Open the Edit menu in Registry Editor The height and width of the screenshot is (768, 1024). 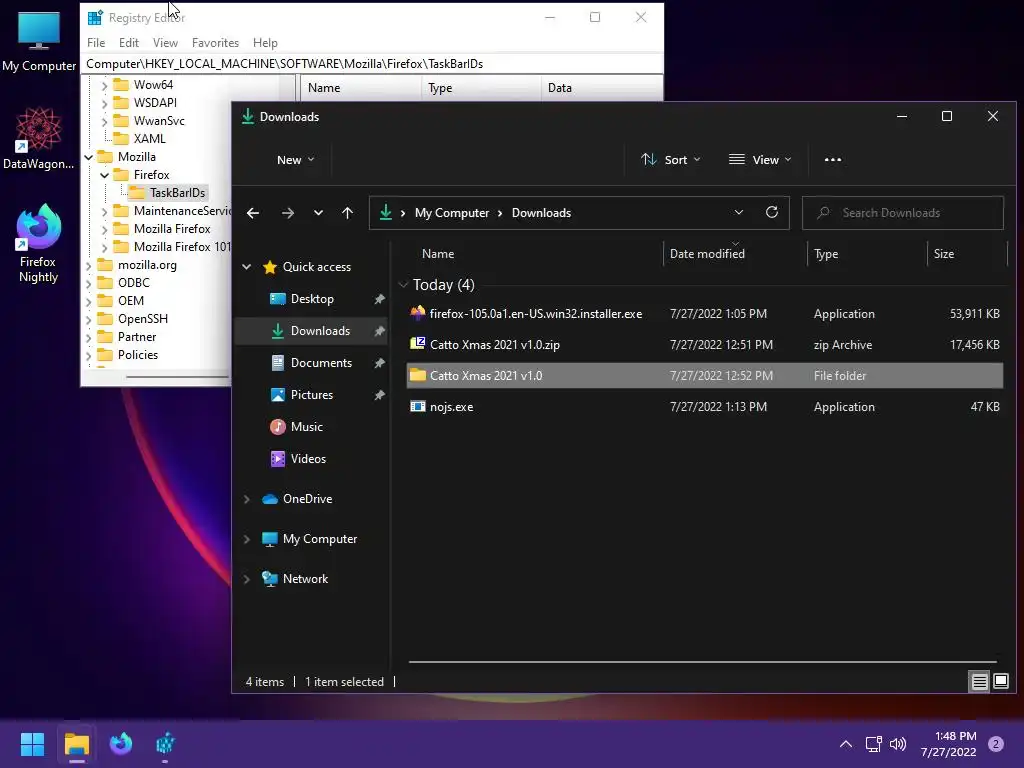pos(129,42)
